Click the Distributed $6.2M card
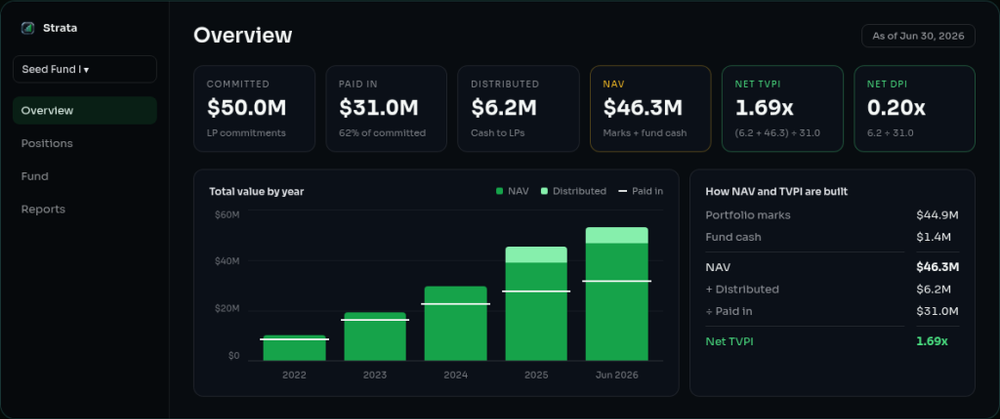This screenshot has width=1000, height=419. [518, 109]
